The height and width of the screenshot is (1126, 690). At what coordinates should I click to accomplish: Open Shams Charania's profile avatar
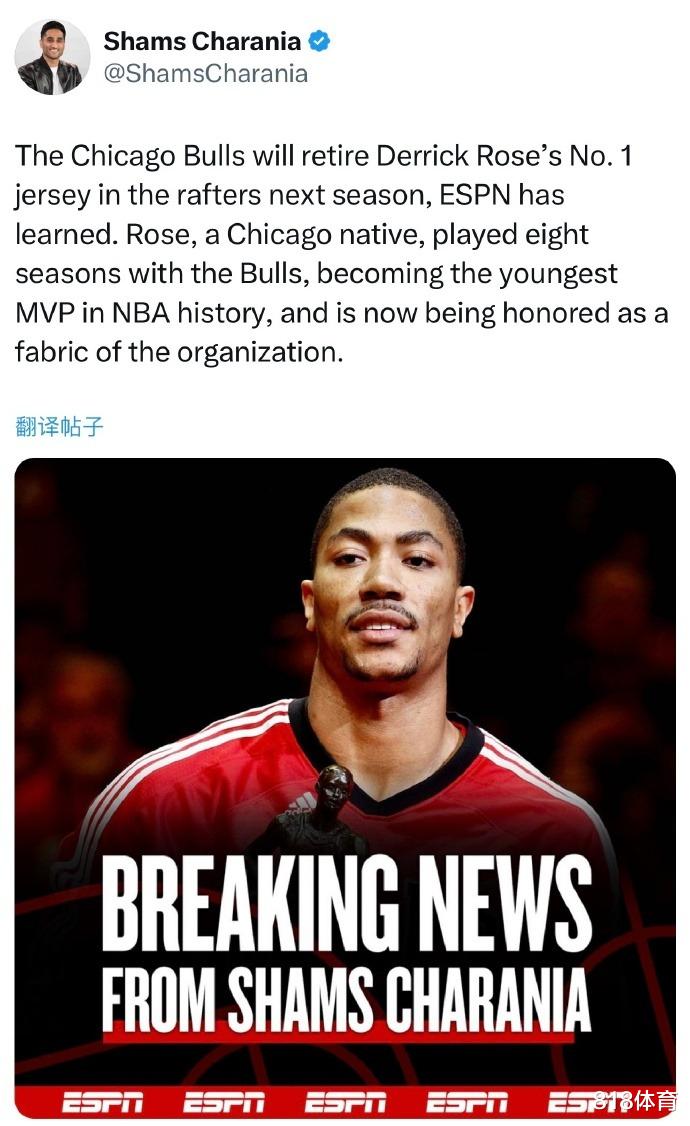click(52, 57)
